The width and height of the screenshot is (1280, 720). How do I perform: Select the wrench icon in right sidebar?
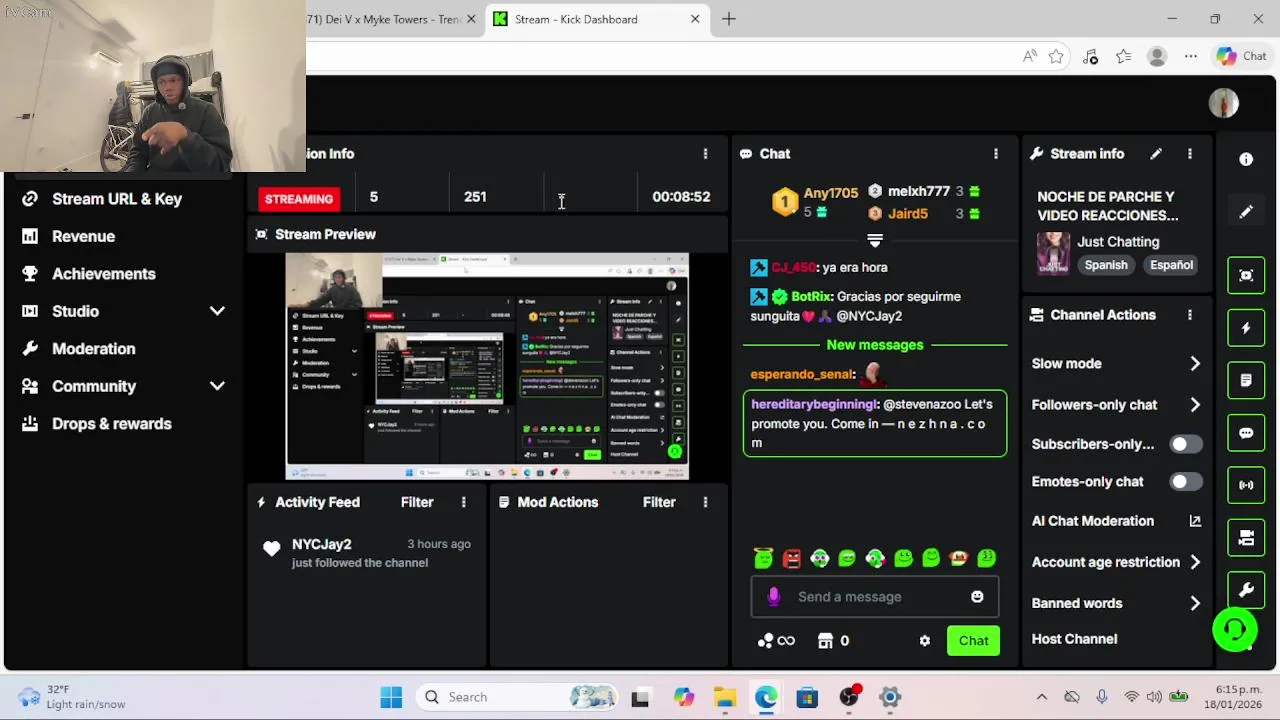[x=1246, y=590]
